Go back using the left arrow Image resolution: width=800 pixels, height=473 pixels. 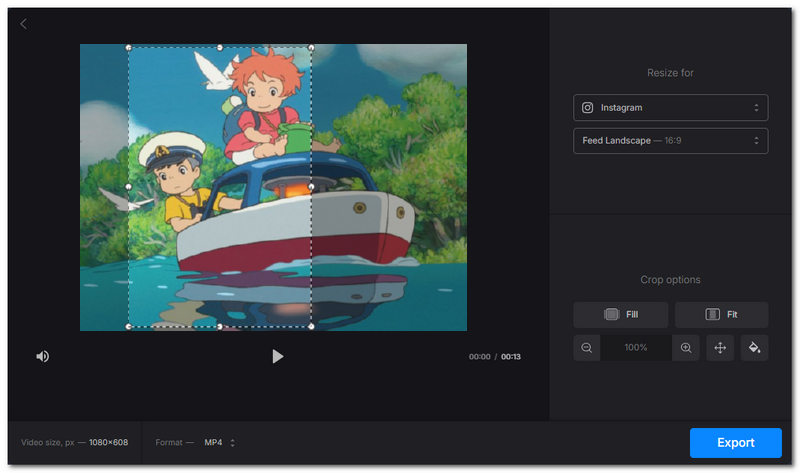(x=23, y=23)
